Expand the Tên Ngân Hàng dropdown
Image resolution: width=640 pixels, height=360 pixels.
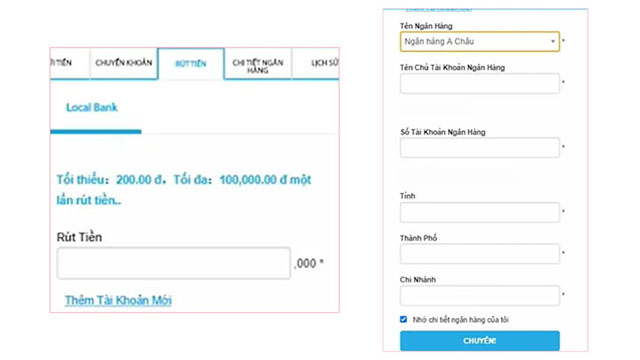click(x=480, y=42)
